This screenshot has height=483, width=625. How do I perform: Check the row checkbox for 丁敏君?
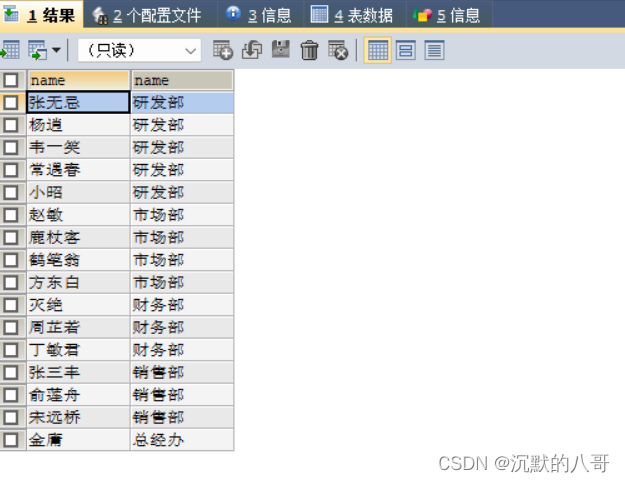point(11,350)
